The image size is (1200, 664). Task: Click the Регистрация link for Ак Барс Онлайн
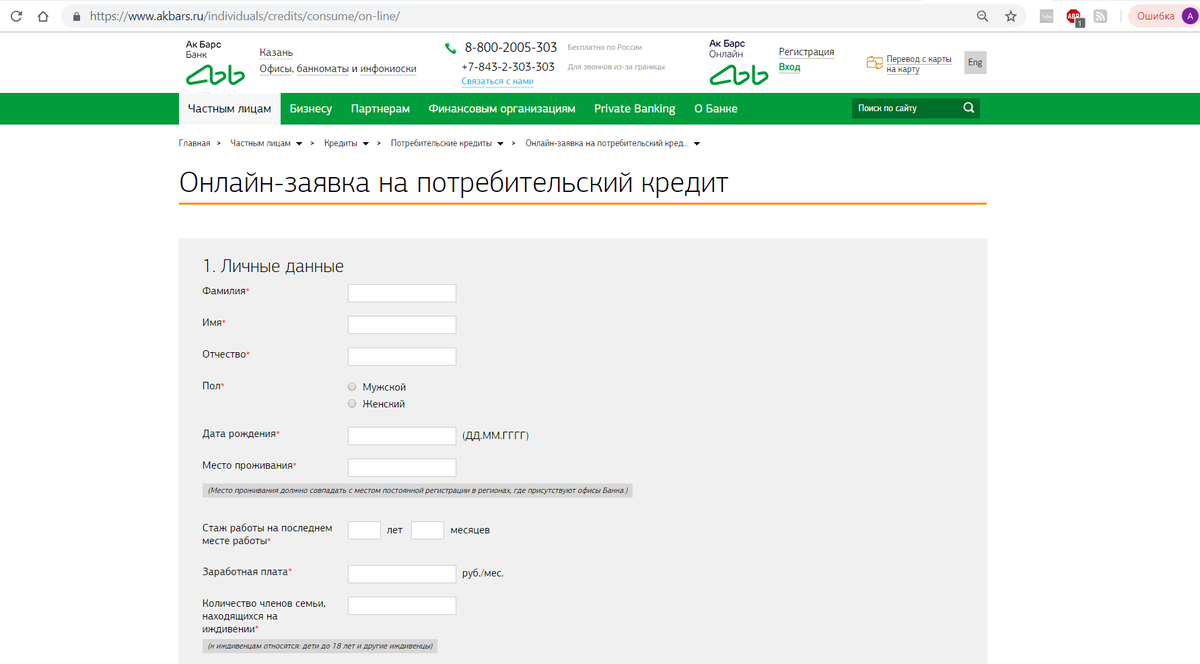[x=806, y=51]
